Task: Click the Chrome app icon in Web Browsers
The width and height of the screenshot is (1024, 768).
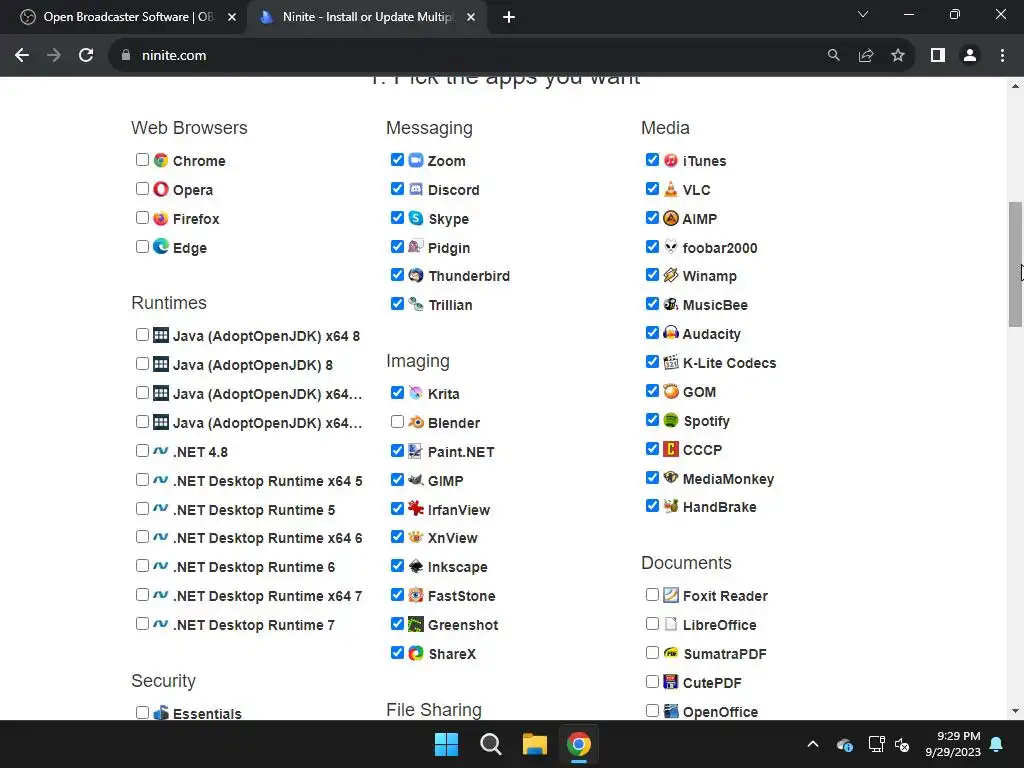Action: [x=161, y=160]
